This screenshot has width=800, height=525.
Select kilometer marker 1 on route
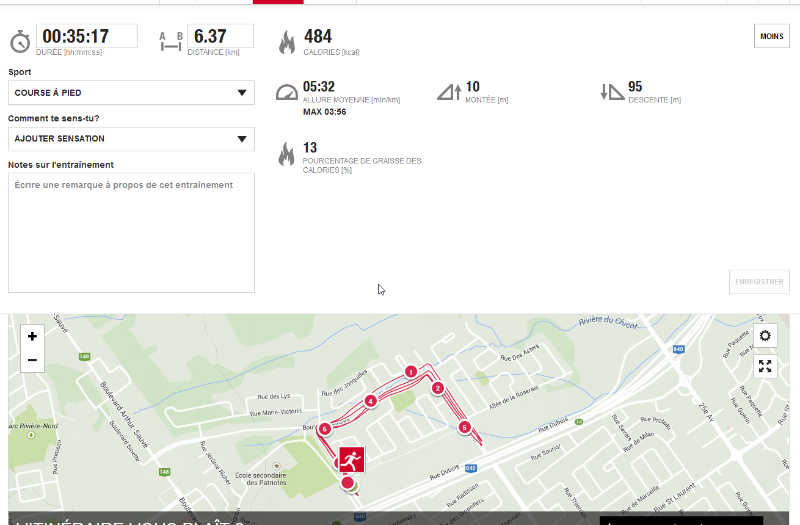411,372
